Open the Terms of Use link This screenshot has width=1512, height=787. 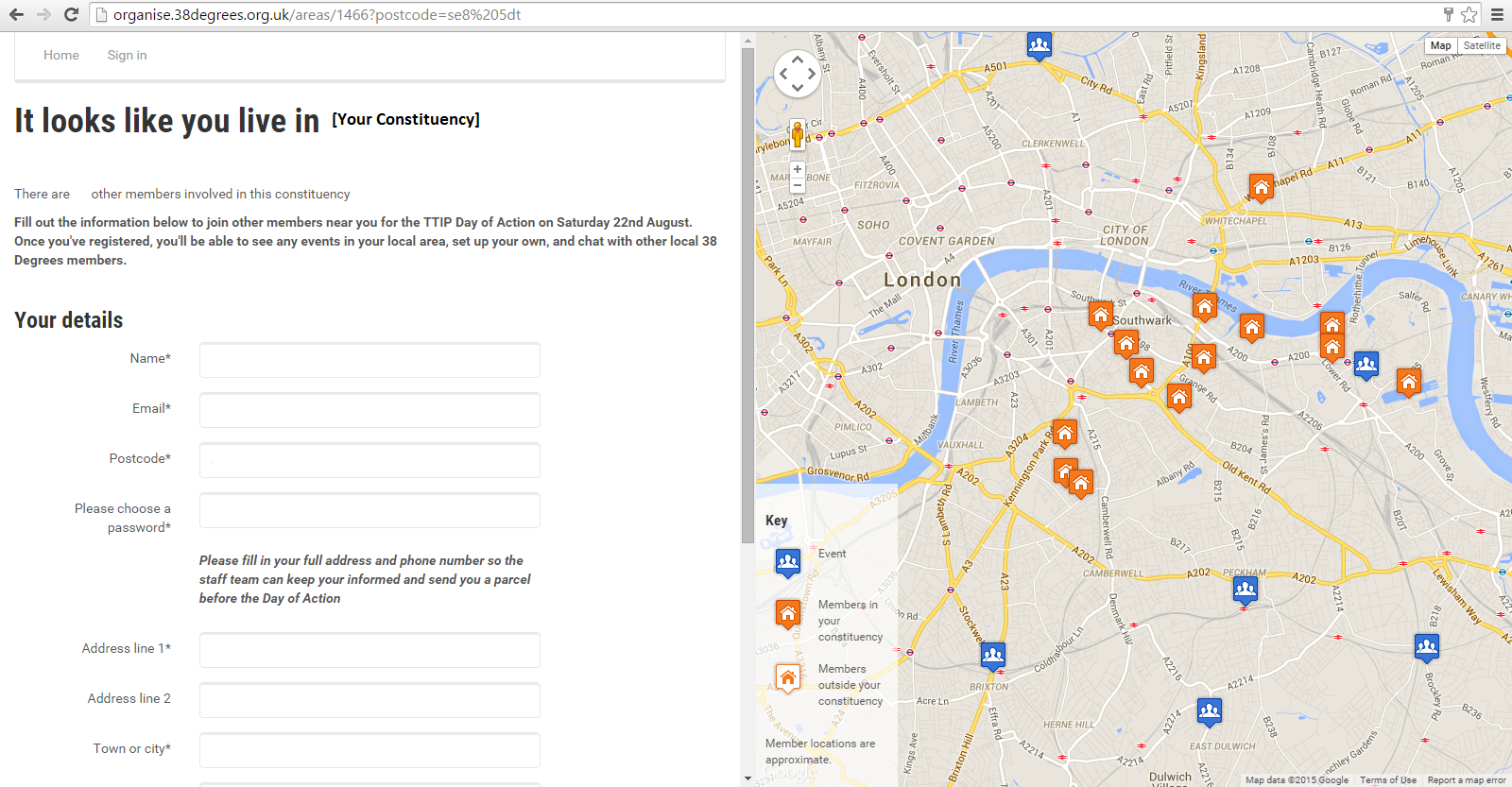point(1387,780)
